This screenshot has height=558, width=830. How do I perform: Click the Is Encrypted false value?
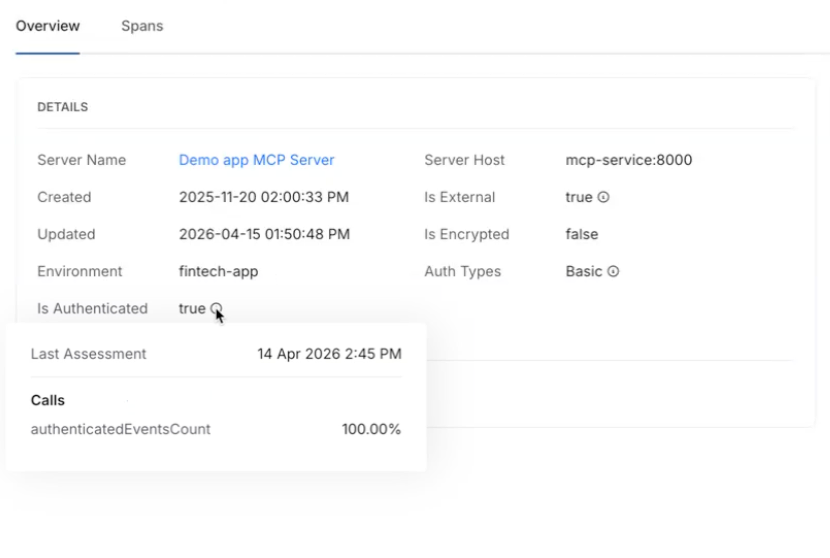point(582,234)
